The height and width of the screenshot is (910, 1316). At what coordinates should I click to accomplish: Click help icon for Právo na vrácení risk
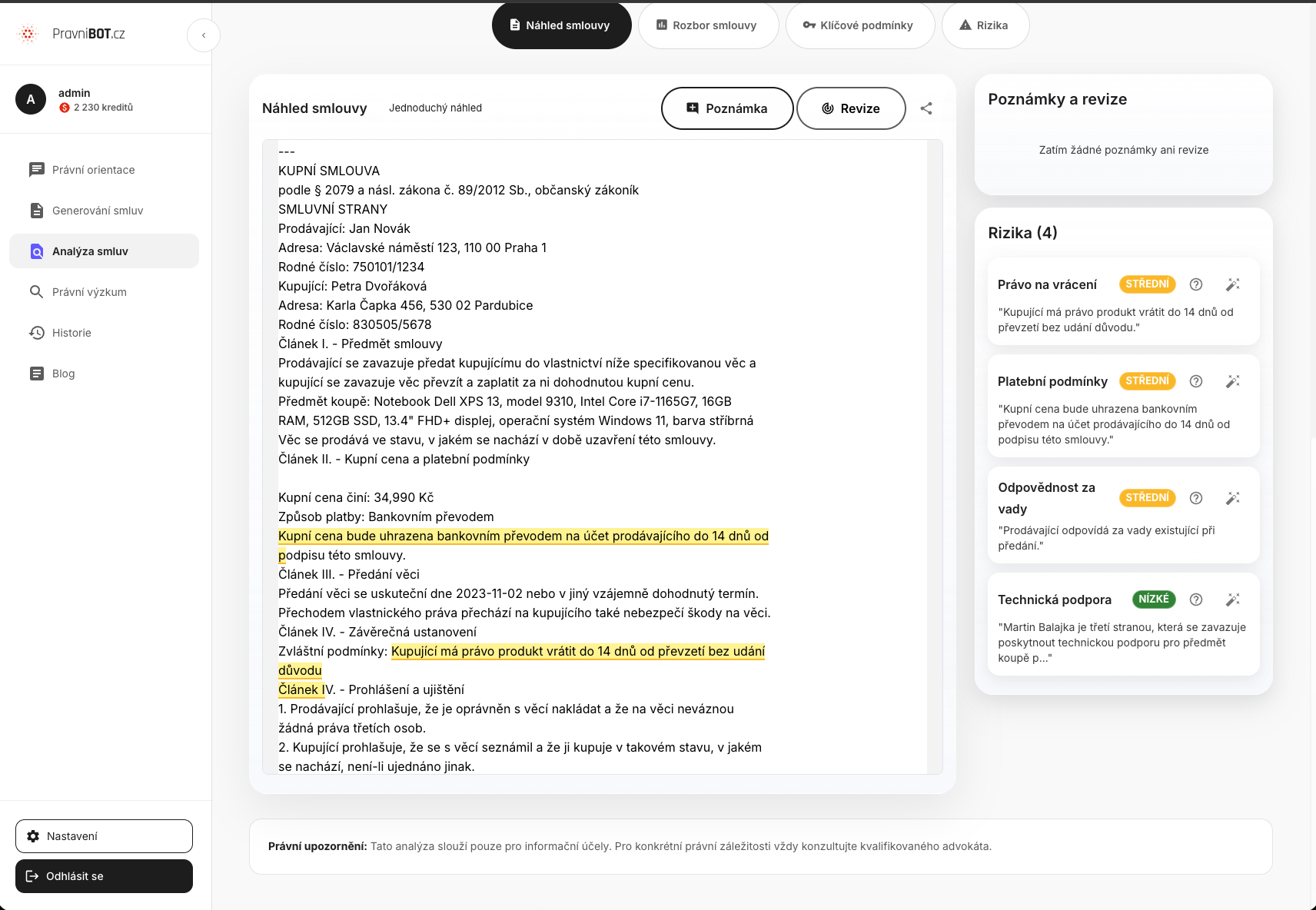click(1196, 284)
